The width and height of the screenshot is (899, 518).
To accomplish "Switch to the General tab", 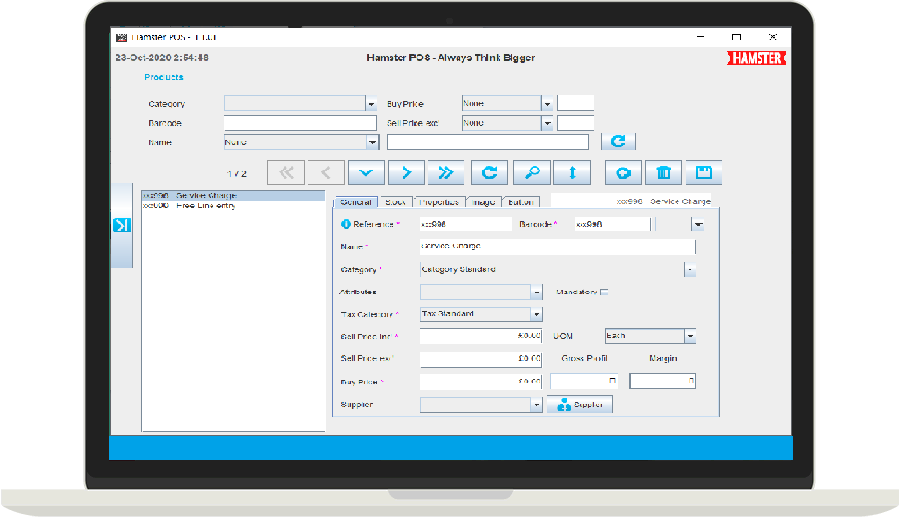I will click(355, 202).
